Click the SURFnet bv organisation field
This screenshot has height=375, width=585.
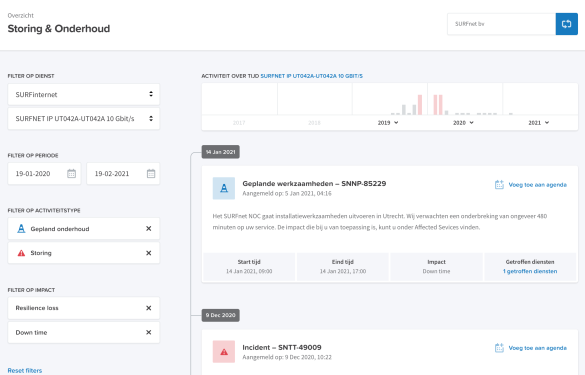(501, 24)
